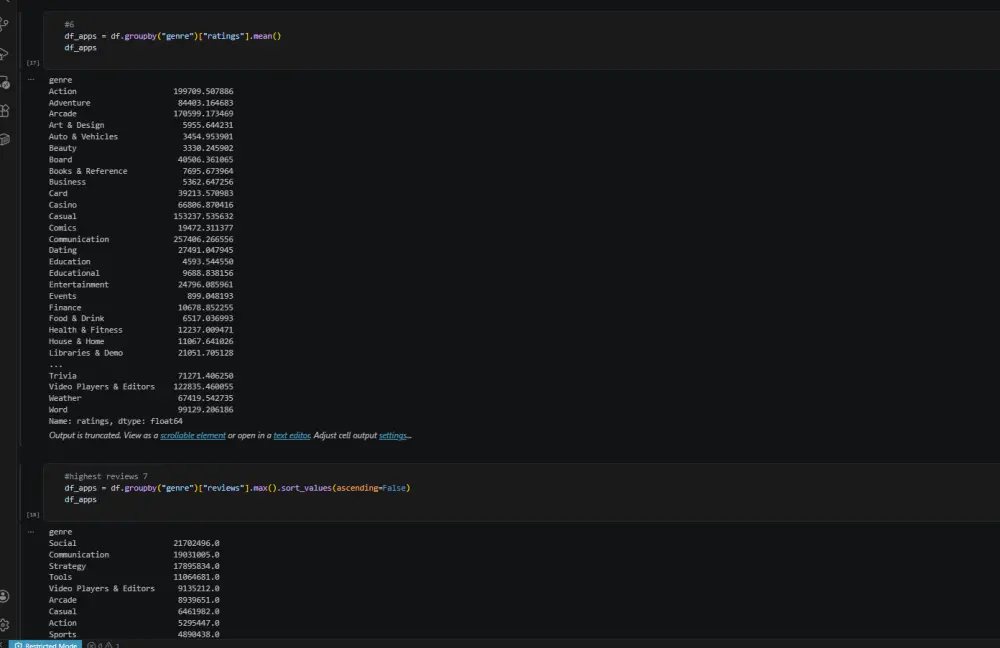
Task: Click the 'Adventure' row label
Action: (70, 103)
